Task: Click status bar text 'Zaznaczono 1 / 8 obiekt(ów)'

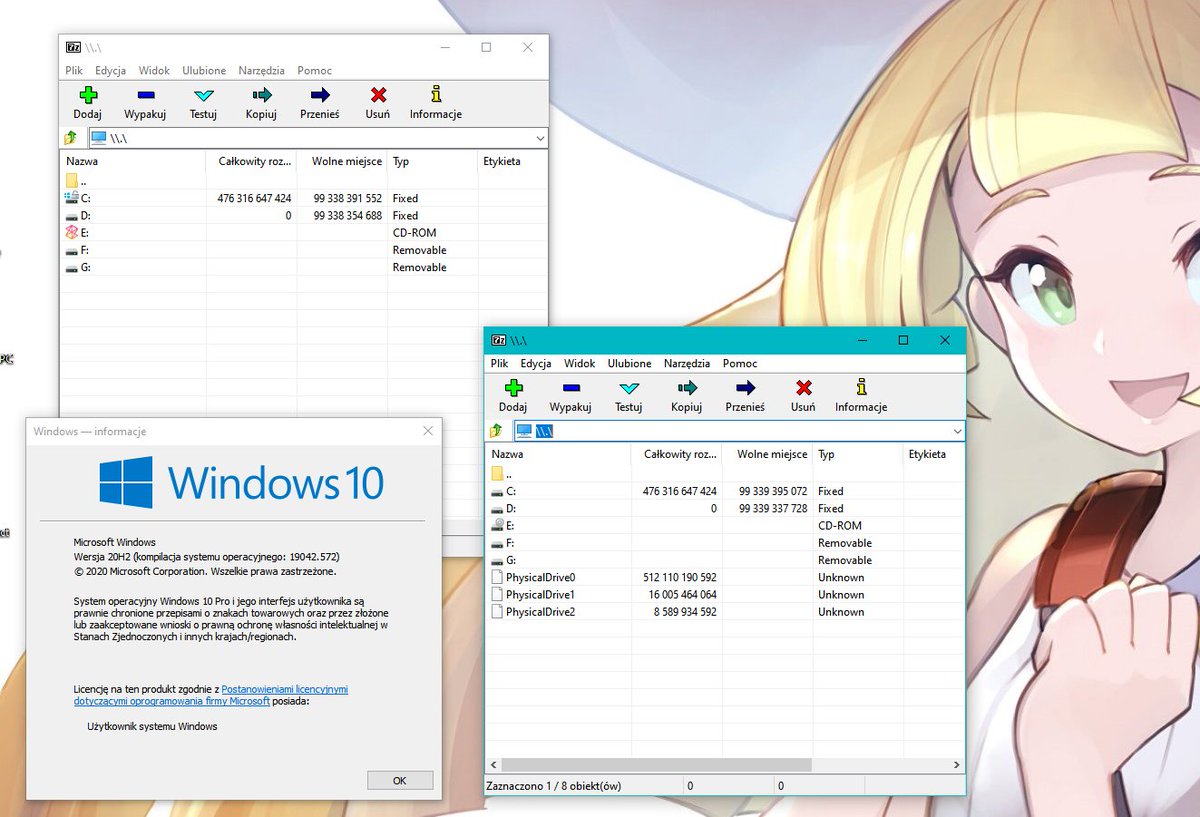Action: point(554,786)
